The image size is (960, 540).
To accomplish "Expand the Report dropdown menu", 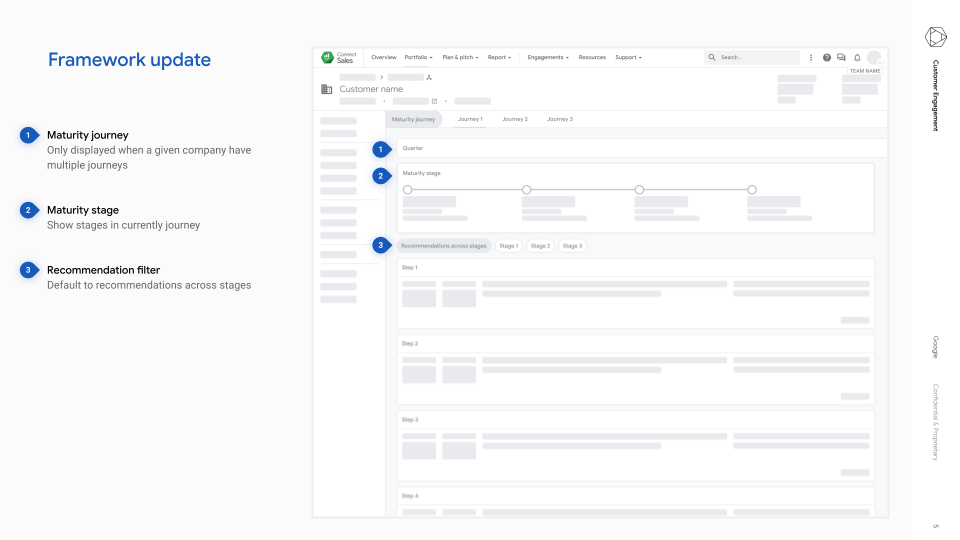I will pos(499,58).
